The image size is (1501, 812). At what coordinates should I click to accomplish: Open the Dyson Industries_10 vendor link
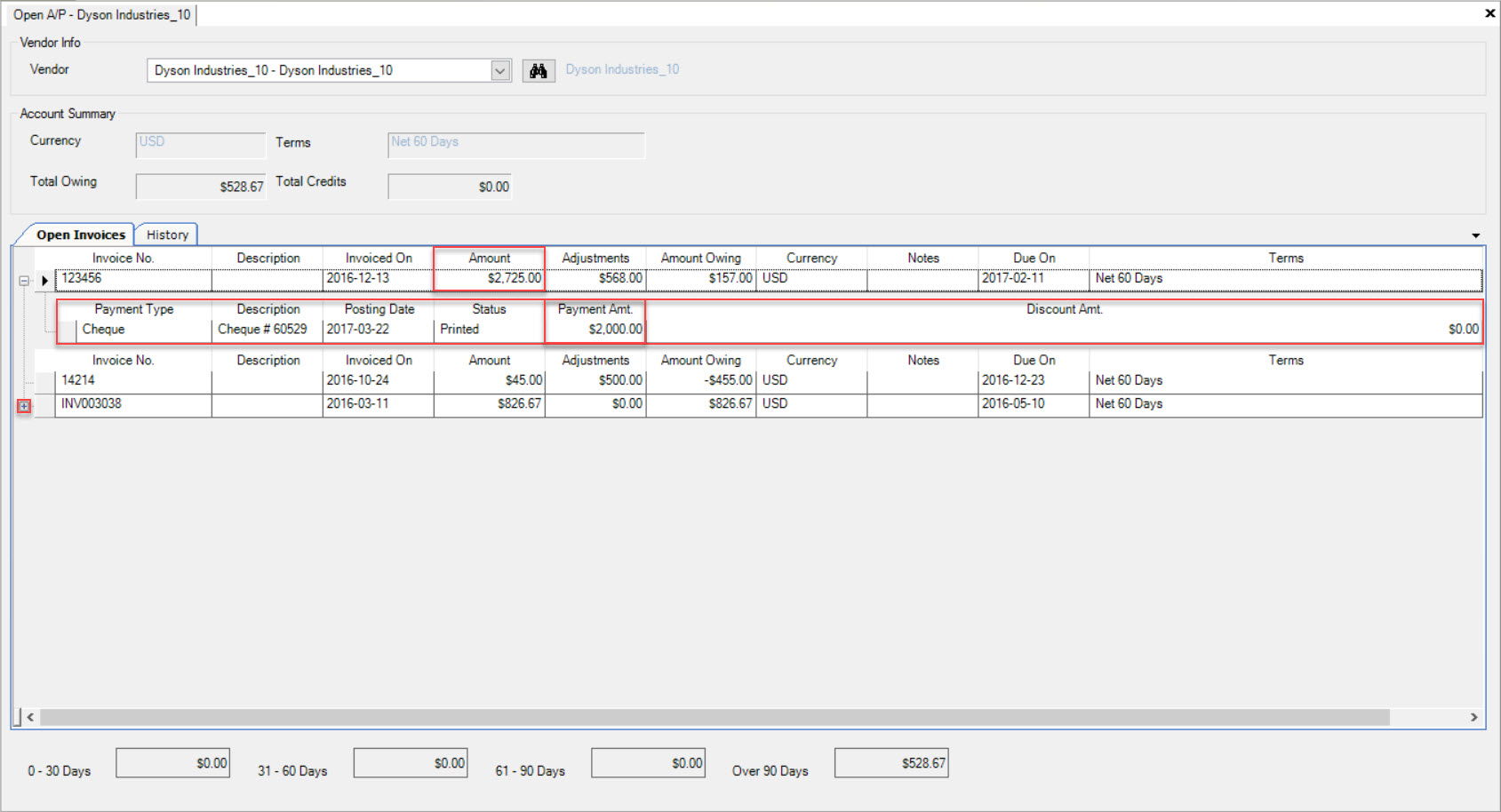coord(622,69)
